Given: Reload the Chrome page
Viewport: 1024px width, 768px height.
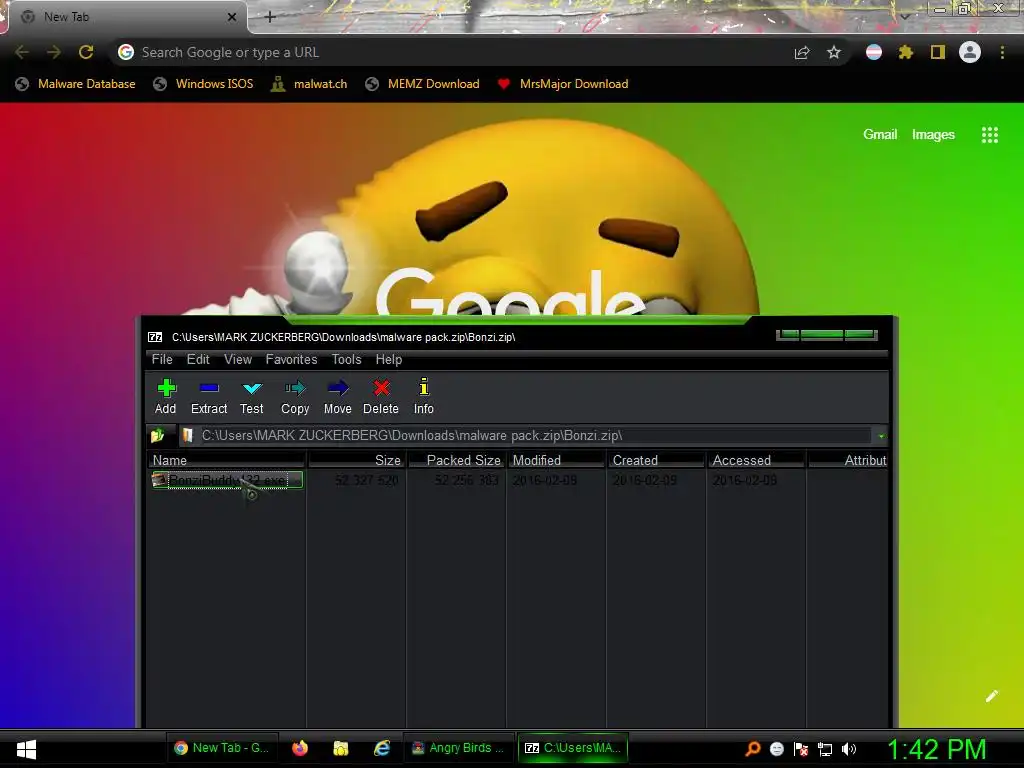Looking at the screenshot, I should pyautogui.click(x=86, y=52).
